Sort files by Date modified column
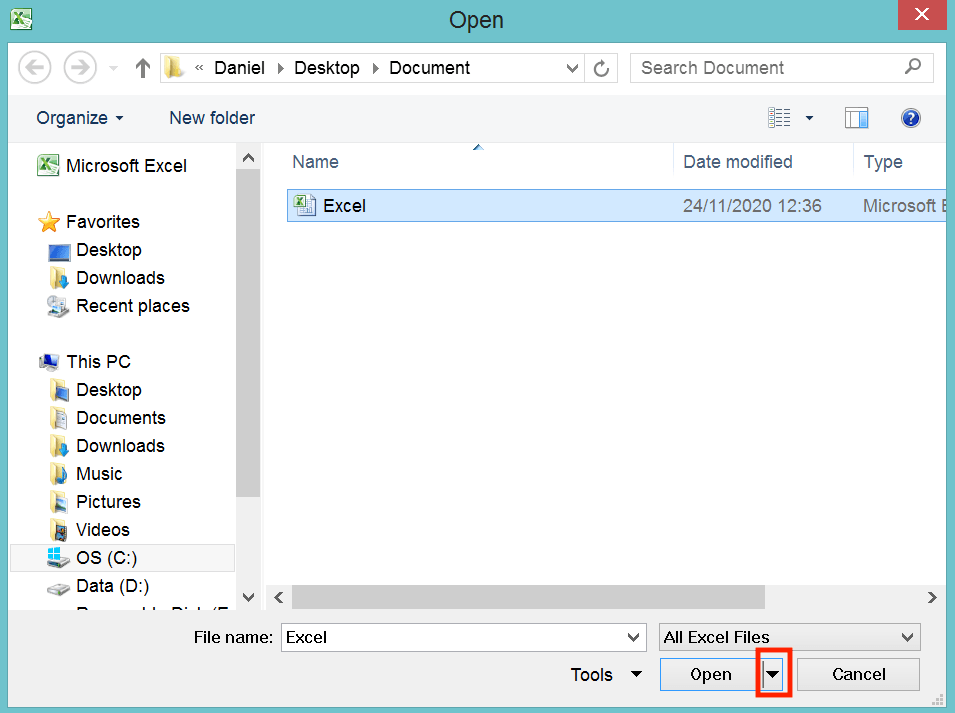 point(736,161)
